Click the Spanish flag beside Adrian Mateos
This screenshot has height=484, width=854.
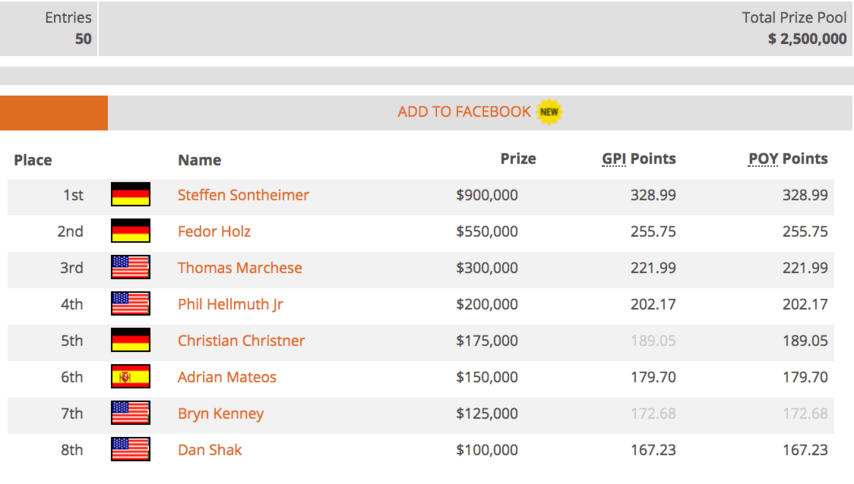pos(130,377)
